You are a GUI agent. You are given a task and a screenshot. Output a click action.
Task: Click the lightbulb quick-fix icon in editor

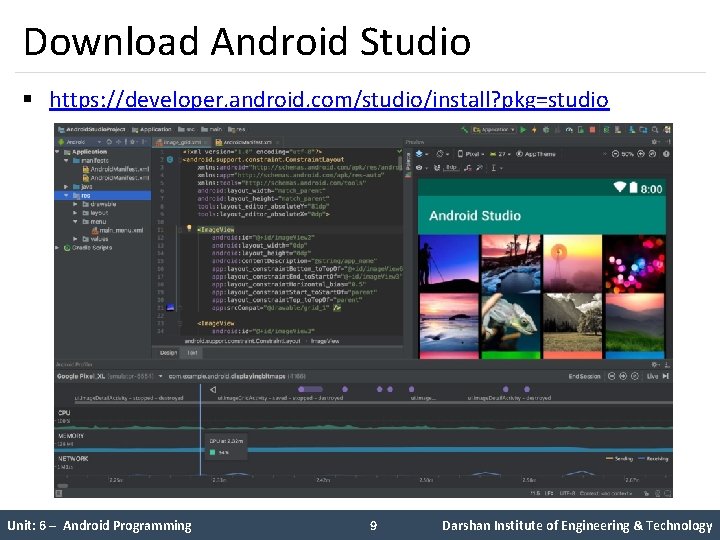188,228
